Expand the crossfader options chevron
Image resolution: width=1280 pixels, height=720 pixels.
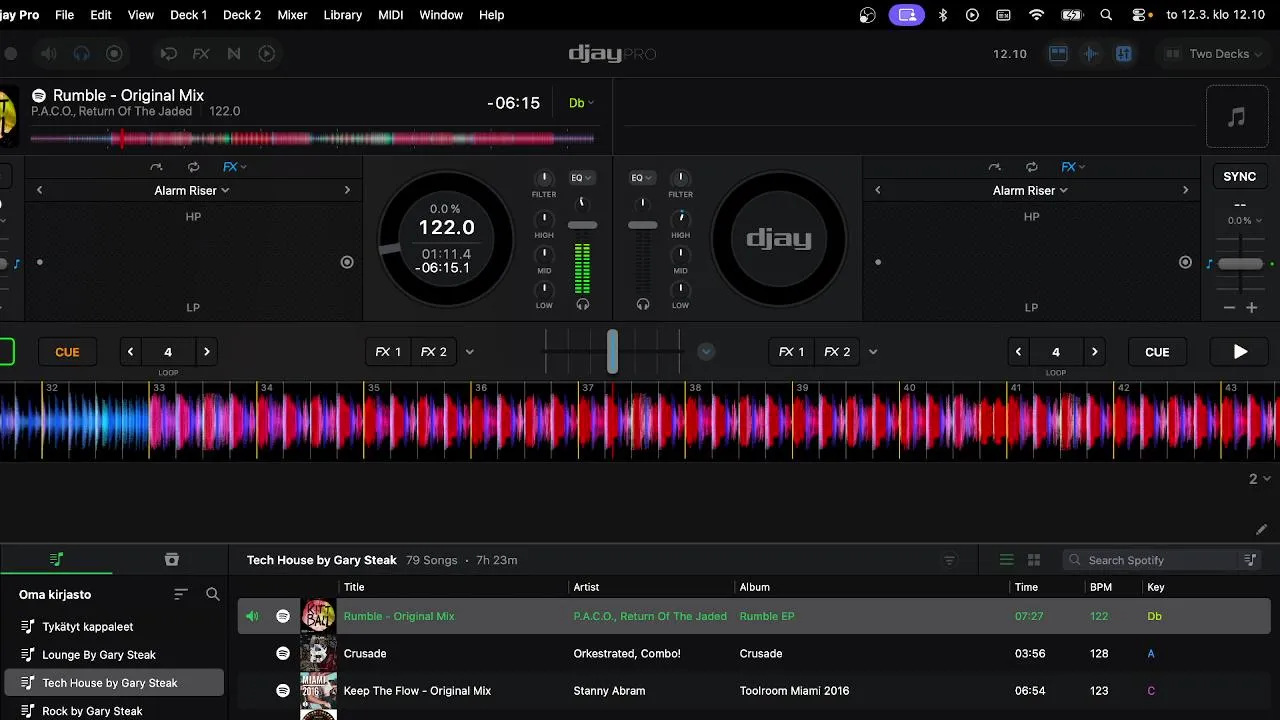706,351
